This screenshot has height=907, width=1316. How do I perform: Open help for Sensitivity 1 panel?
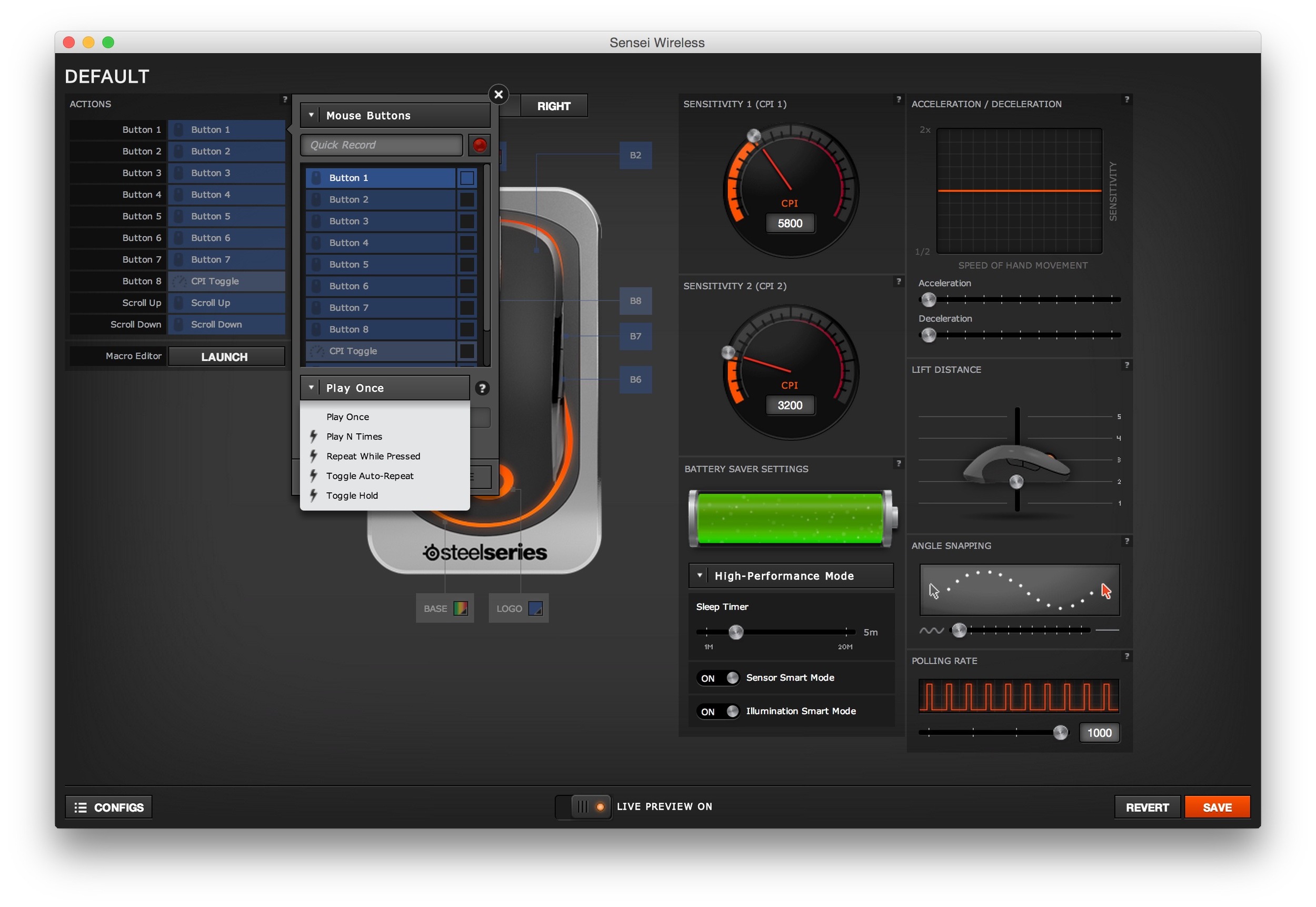(x=898, y=99)
